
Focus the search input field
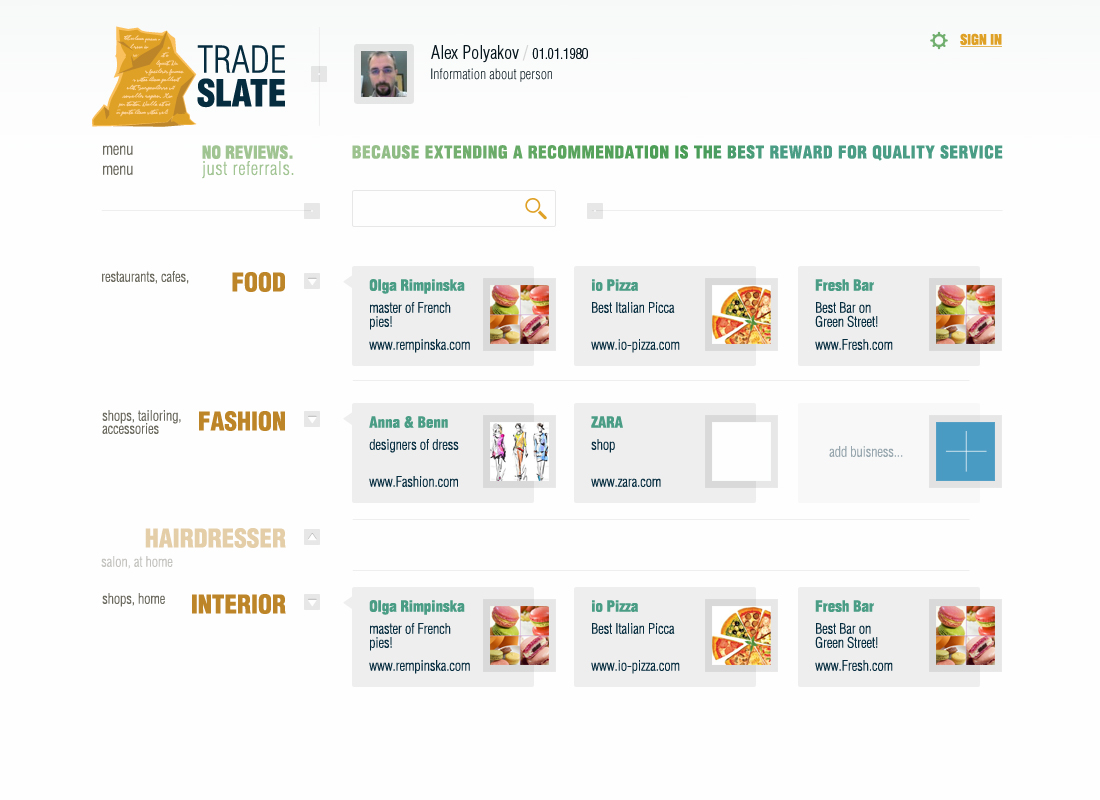pos(436,208)
